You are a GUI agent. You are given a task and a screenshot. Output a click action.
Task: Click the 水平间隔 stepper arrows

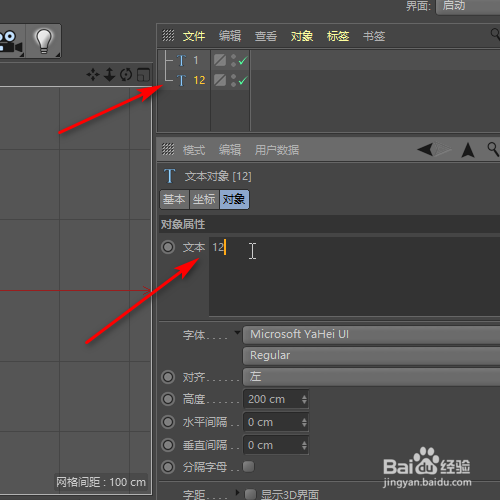304,422
